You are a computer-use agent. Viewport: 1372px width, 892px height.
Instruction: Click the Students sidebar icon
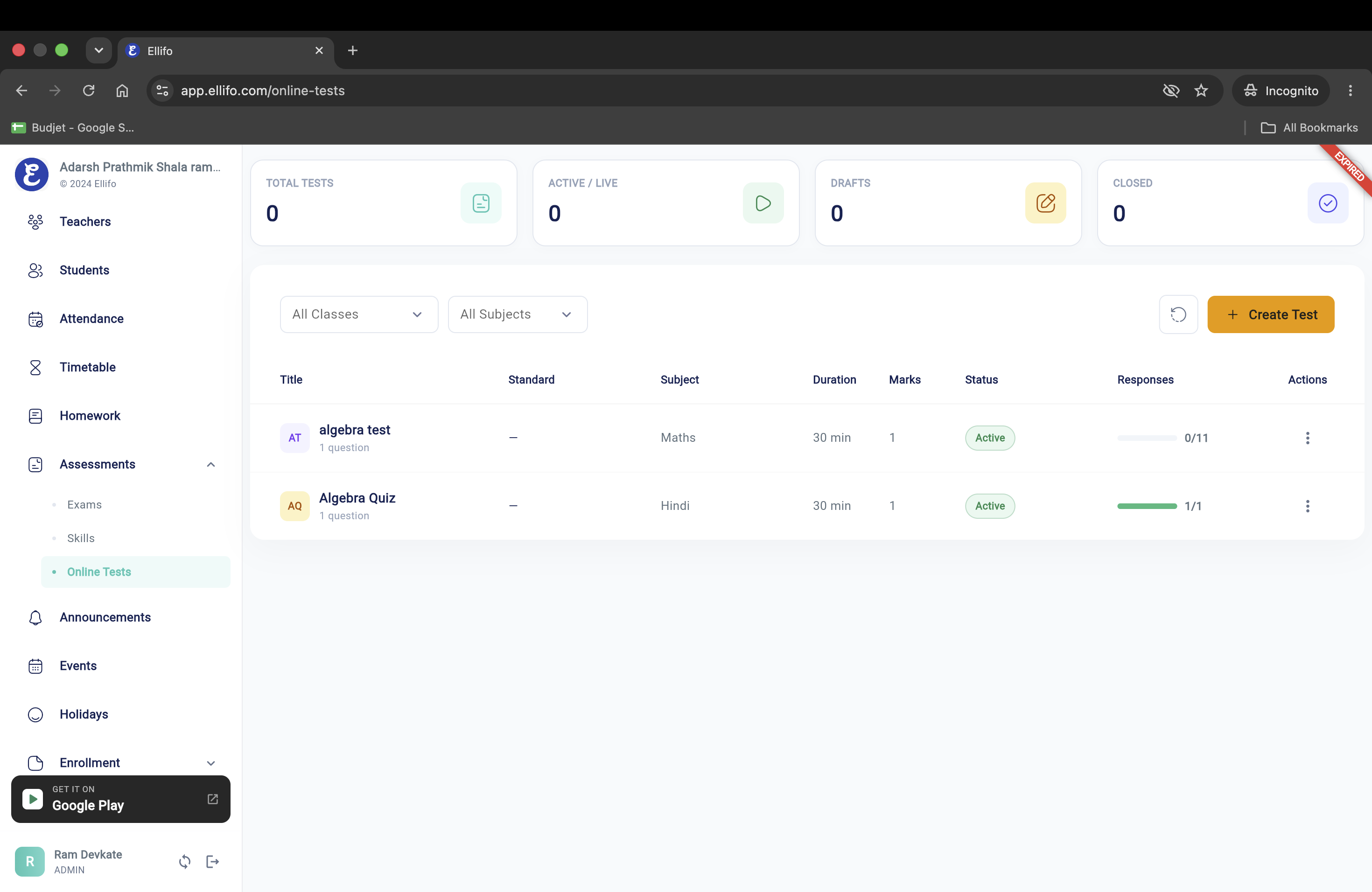[35, 270]
